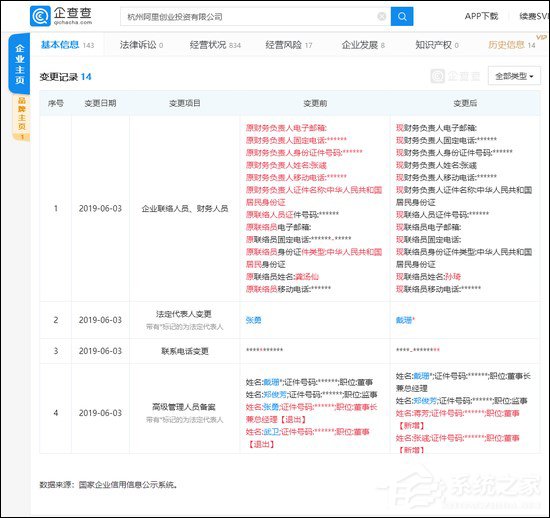The width and height of the screenshot is (550, 518).
Task: Click the 2019-06-03 date in row 3
Action: 100,351
